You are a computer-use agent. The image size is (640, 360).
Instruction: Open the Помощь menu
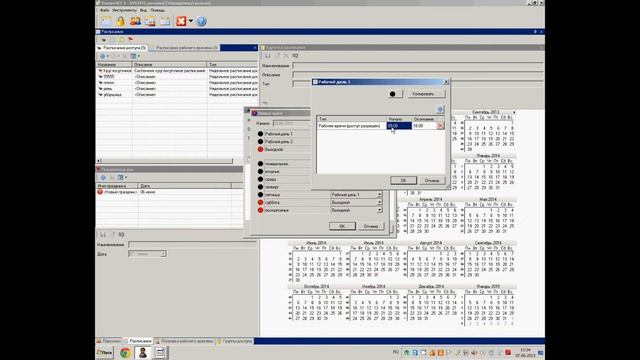tap(158, 10)
